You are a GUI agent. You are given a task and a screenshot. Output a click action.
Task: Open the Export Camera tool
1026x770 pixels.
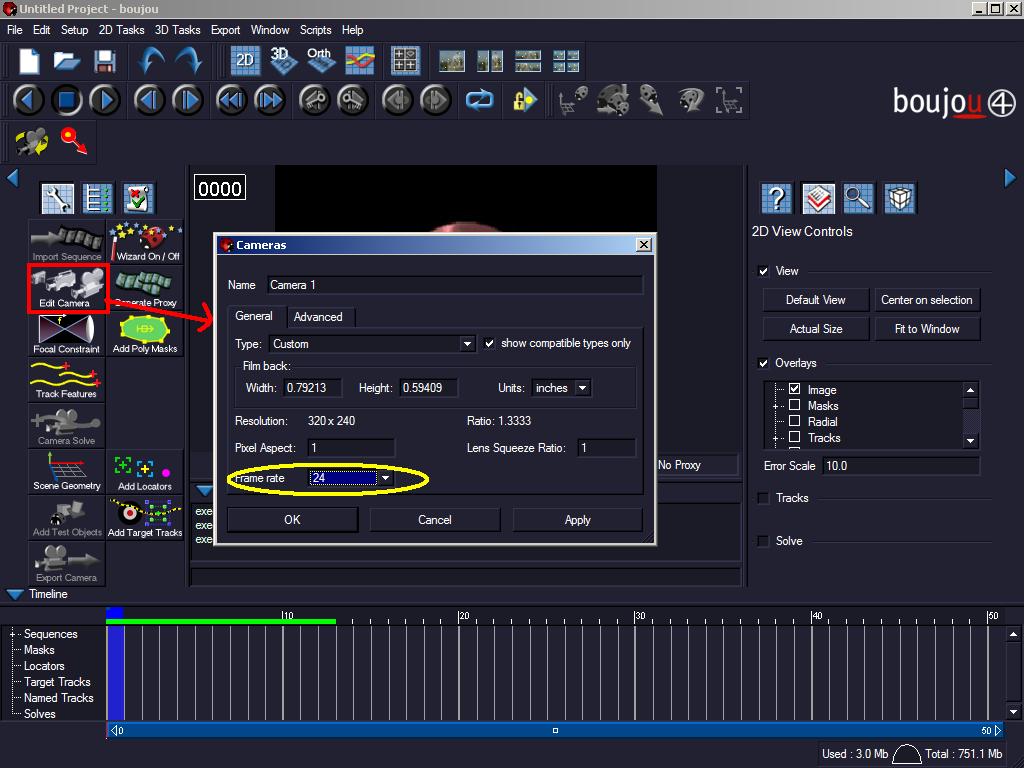pyautogui.click(x=67, y=564)
